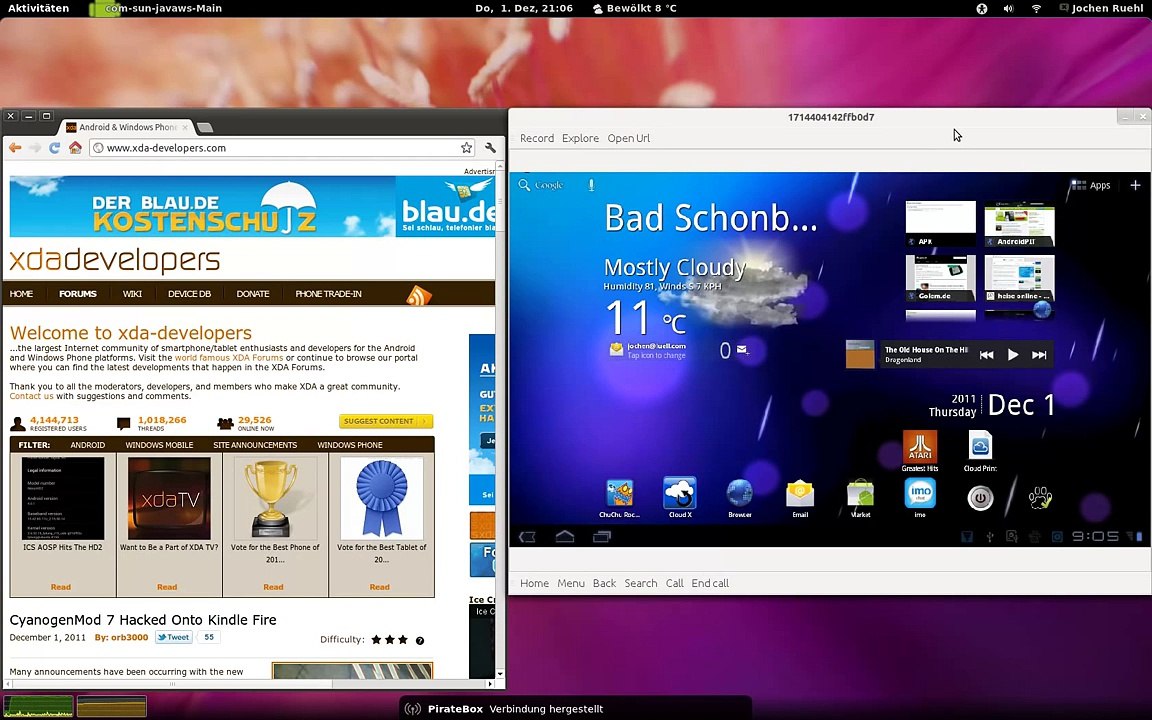Skip to previous track in music widget
Screen dimensions: 1152x720
987,355
